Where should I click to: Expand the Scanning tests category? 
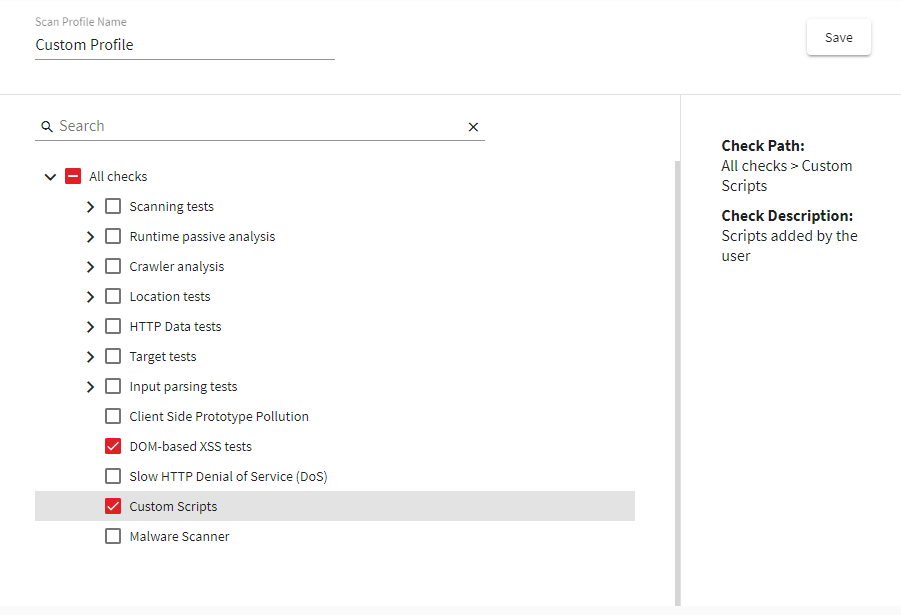click(91, 207)
